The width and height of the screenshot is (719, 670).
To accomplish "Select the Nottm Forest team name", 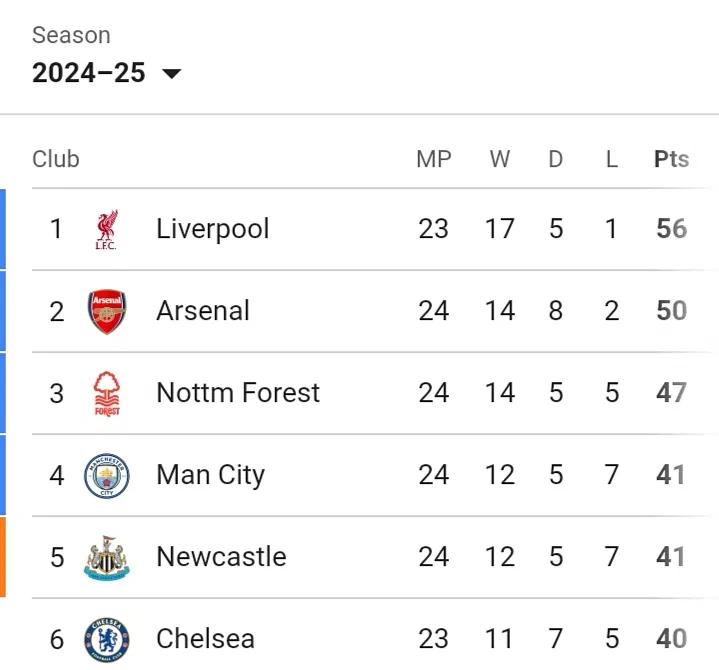I will coord(238,393).
